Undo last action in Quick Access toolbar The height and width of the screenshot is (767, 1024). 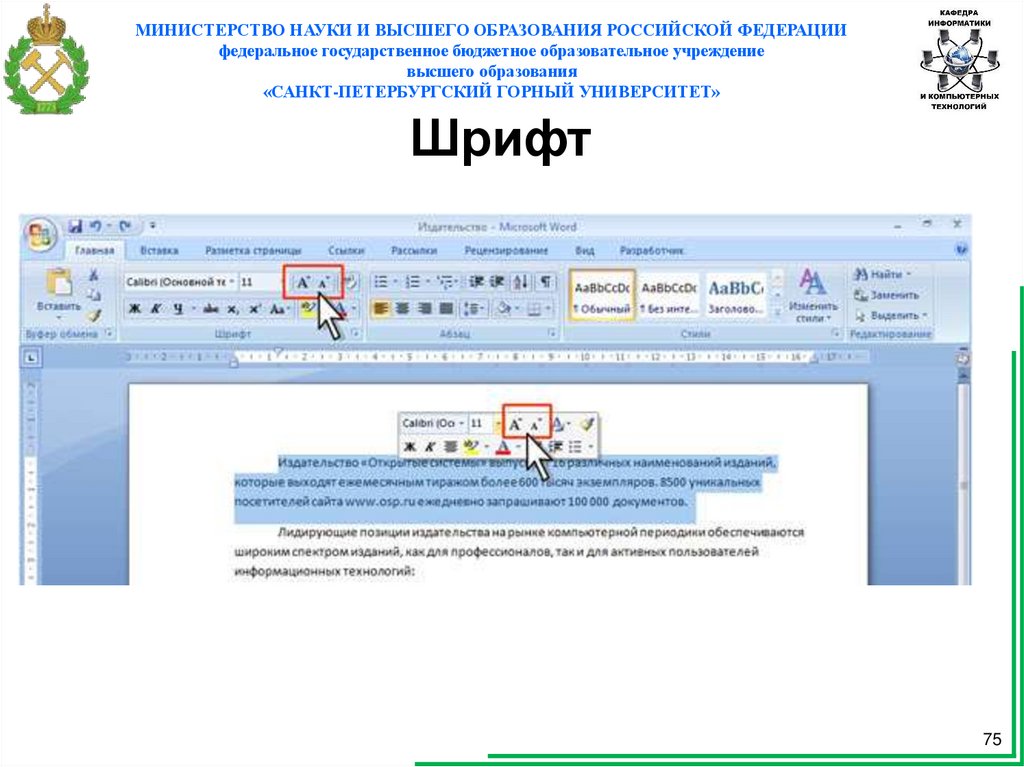coord(95,227)
